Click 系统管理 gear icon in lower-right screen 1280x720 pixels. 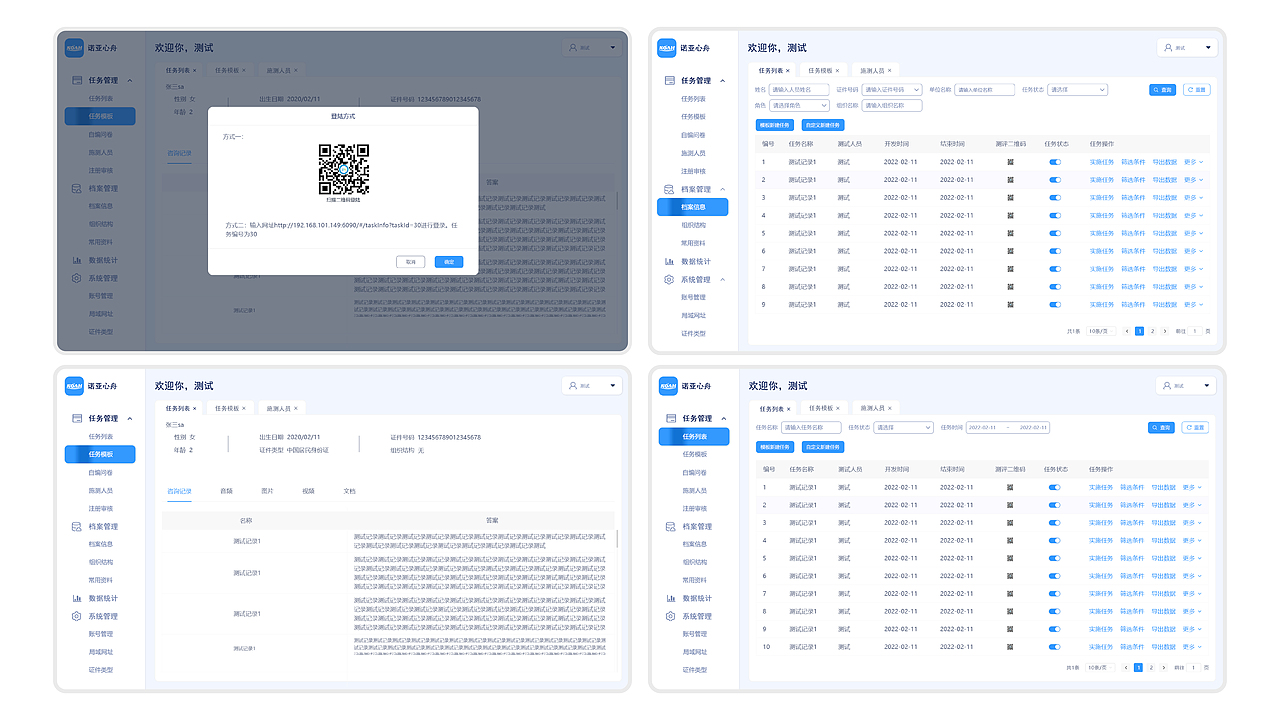click(x=670, y=616)
